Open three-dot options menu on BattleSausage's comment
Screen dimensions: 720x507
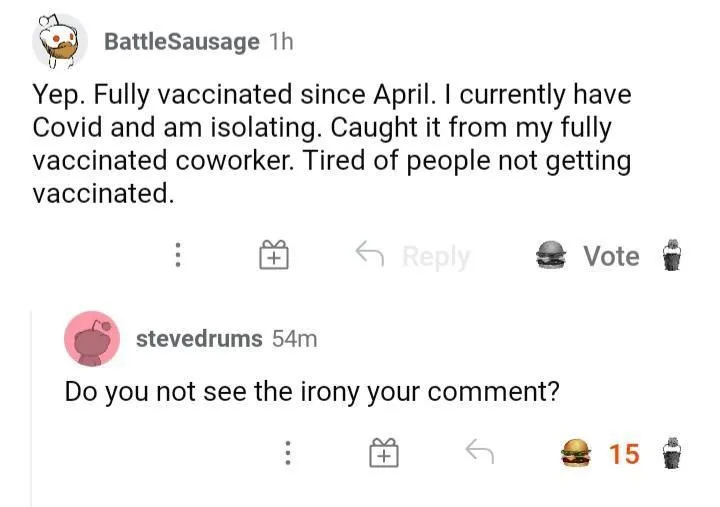pyautogui.click(x=177, y=256)
